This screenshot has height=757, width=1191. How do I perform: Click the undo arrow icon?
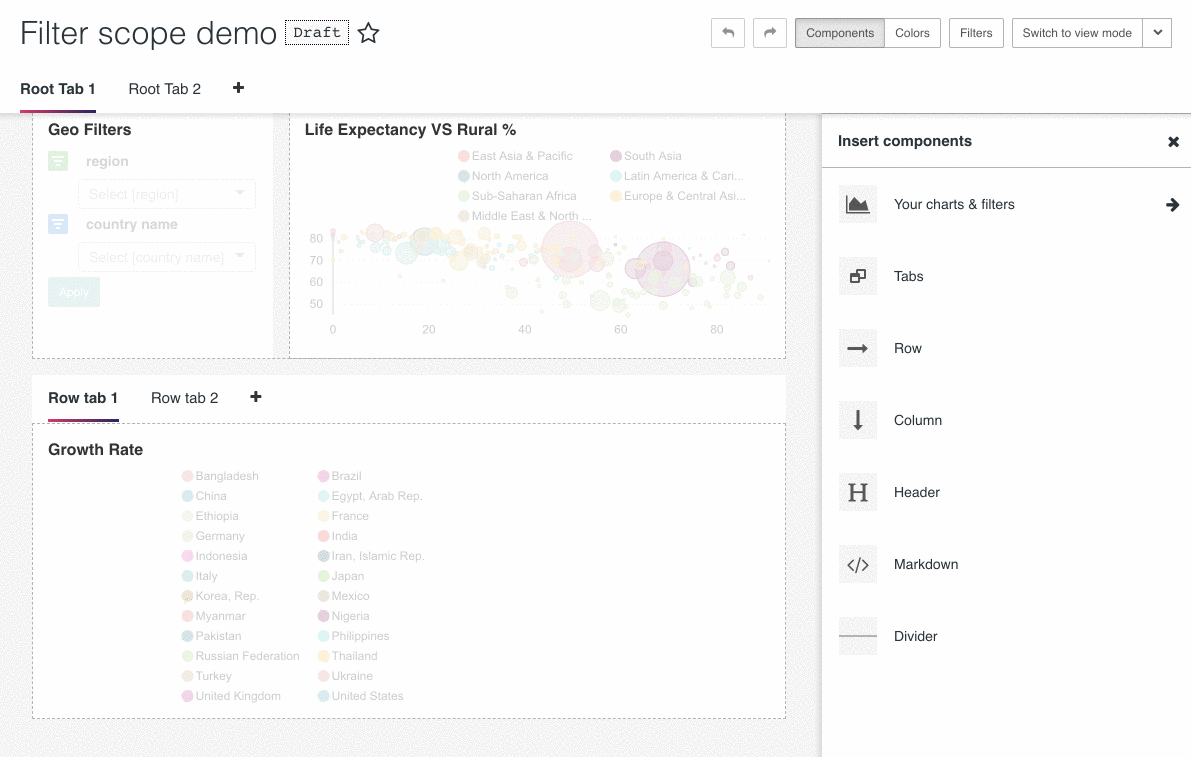[728, 33]
